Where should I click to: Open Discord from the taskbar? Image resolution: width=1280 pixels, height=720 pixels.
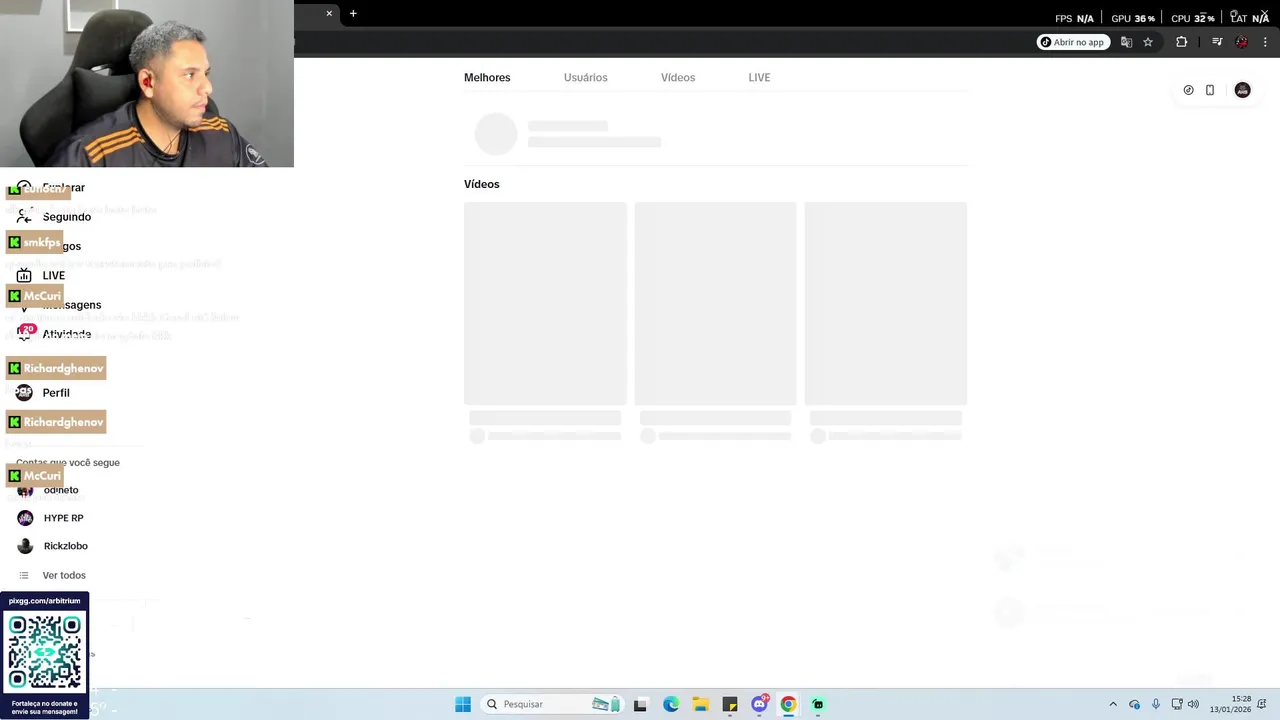coord(759,704)
